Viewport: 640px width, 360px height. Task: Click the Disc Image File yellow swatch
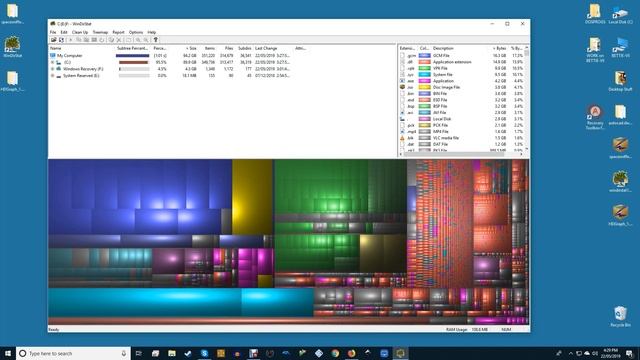click(424, 87)
